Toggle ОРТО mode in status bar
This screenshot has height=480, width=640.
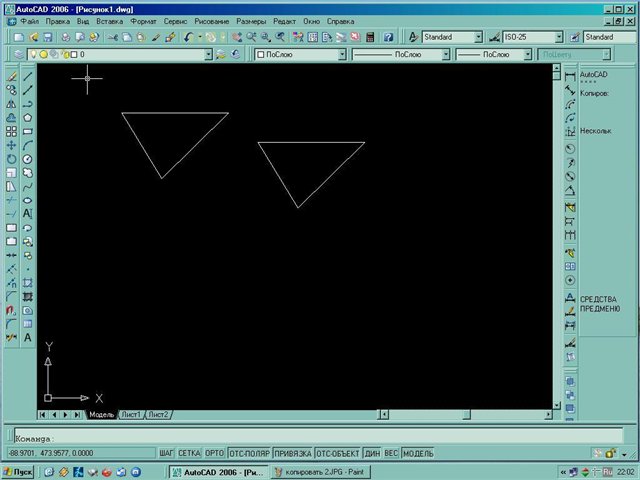click(215, 453)
